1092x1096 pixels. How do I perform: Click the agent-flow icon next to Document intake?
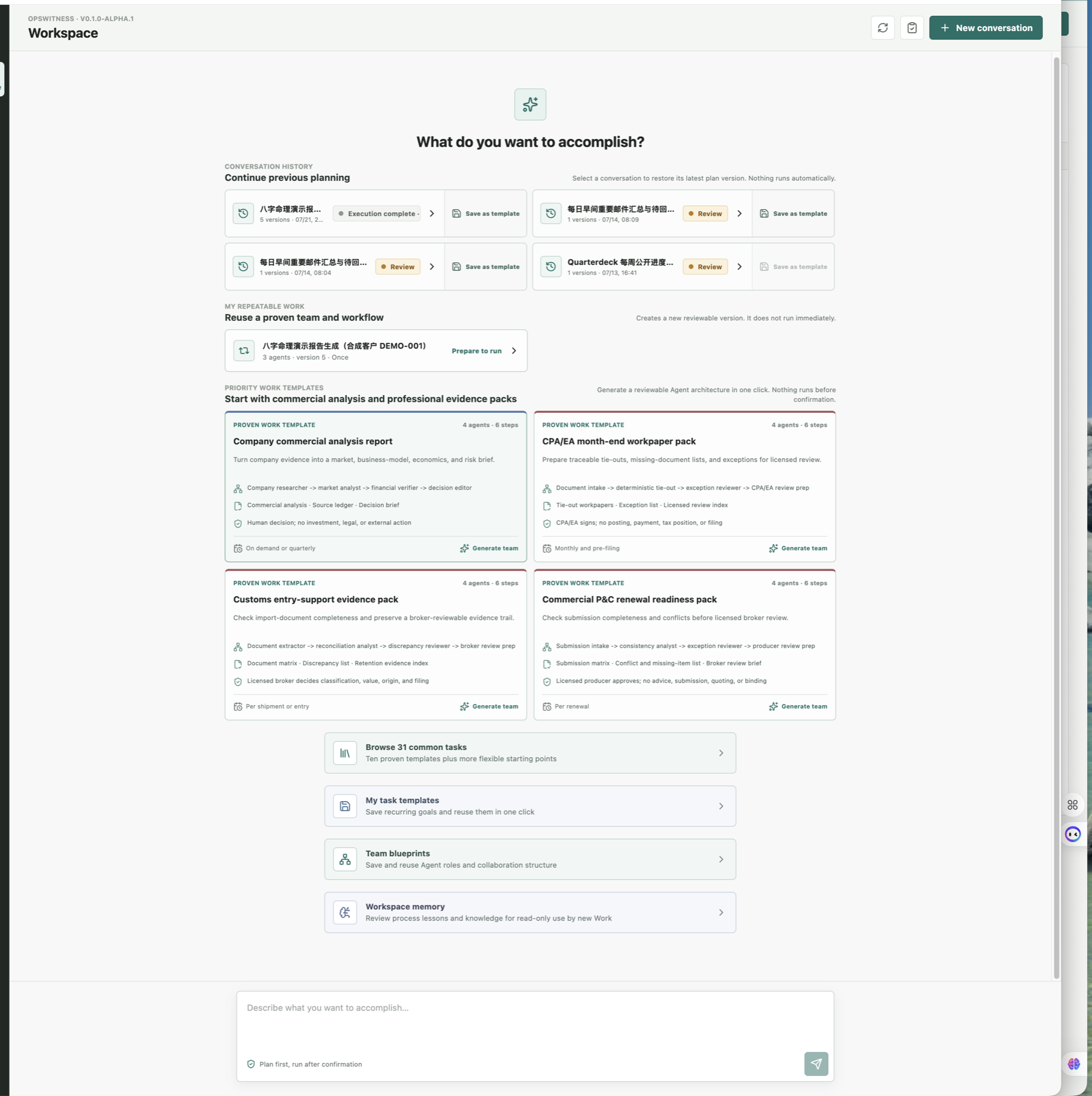[x=546, y=489]
